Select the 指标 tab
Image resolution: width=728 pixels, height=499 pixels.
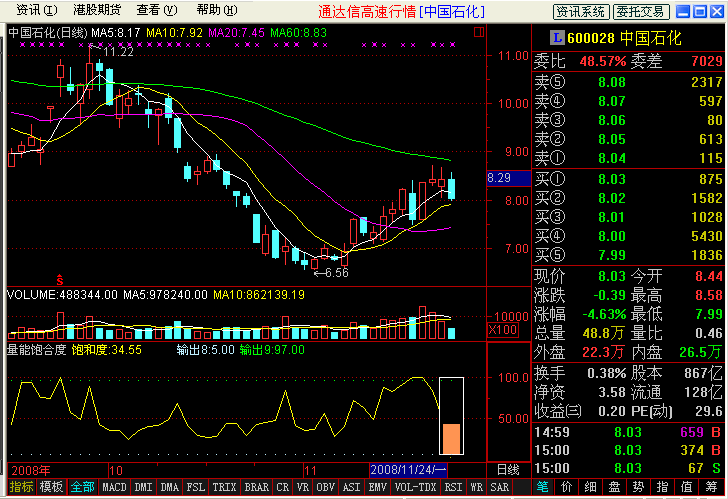(x=21, y=487)
